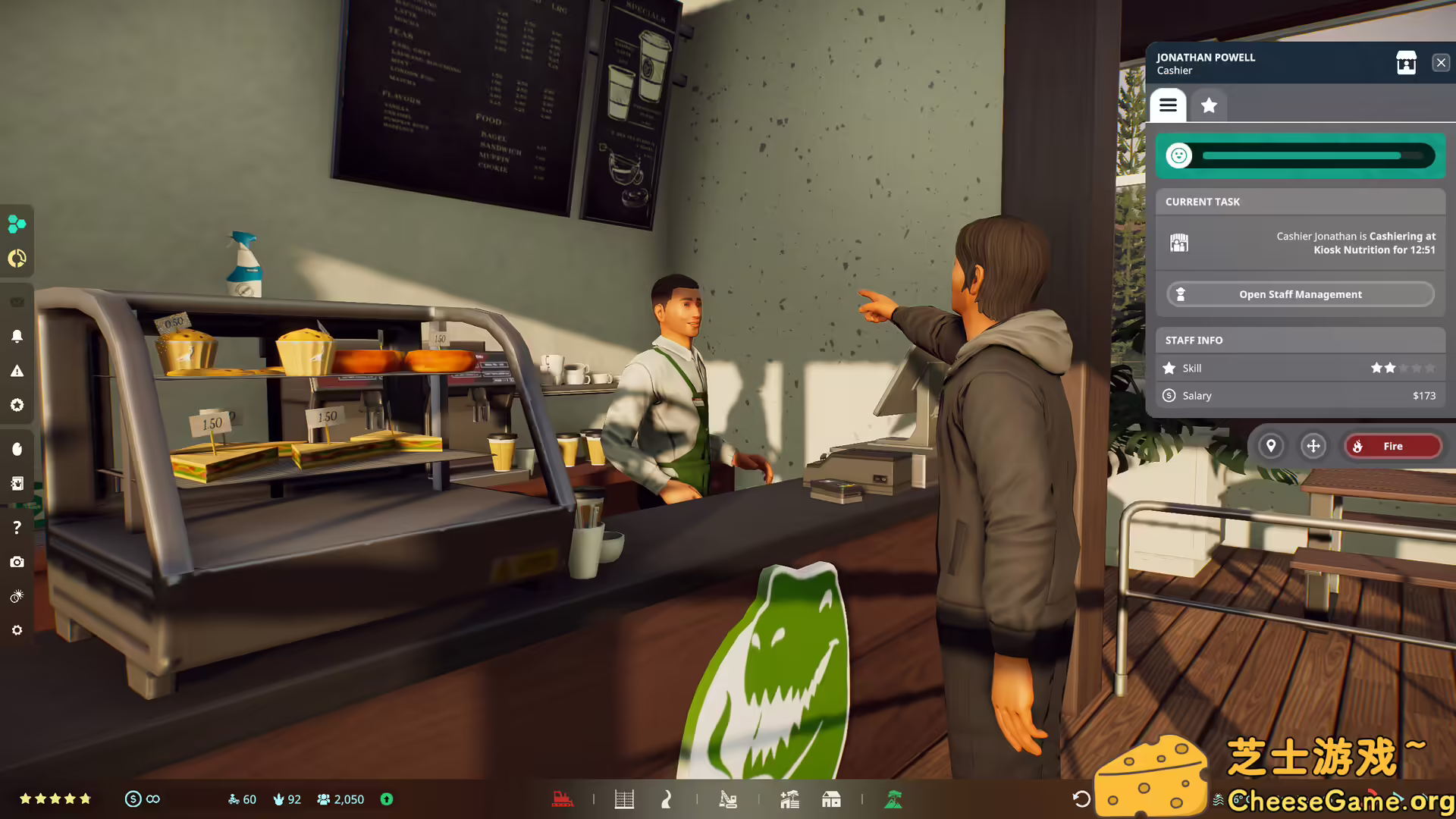This screenshot has width=1456, height=819.
Task: Click the undo arrow in bottom bar
Action: pos(1081,799)
